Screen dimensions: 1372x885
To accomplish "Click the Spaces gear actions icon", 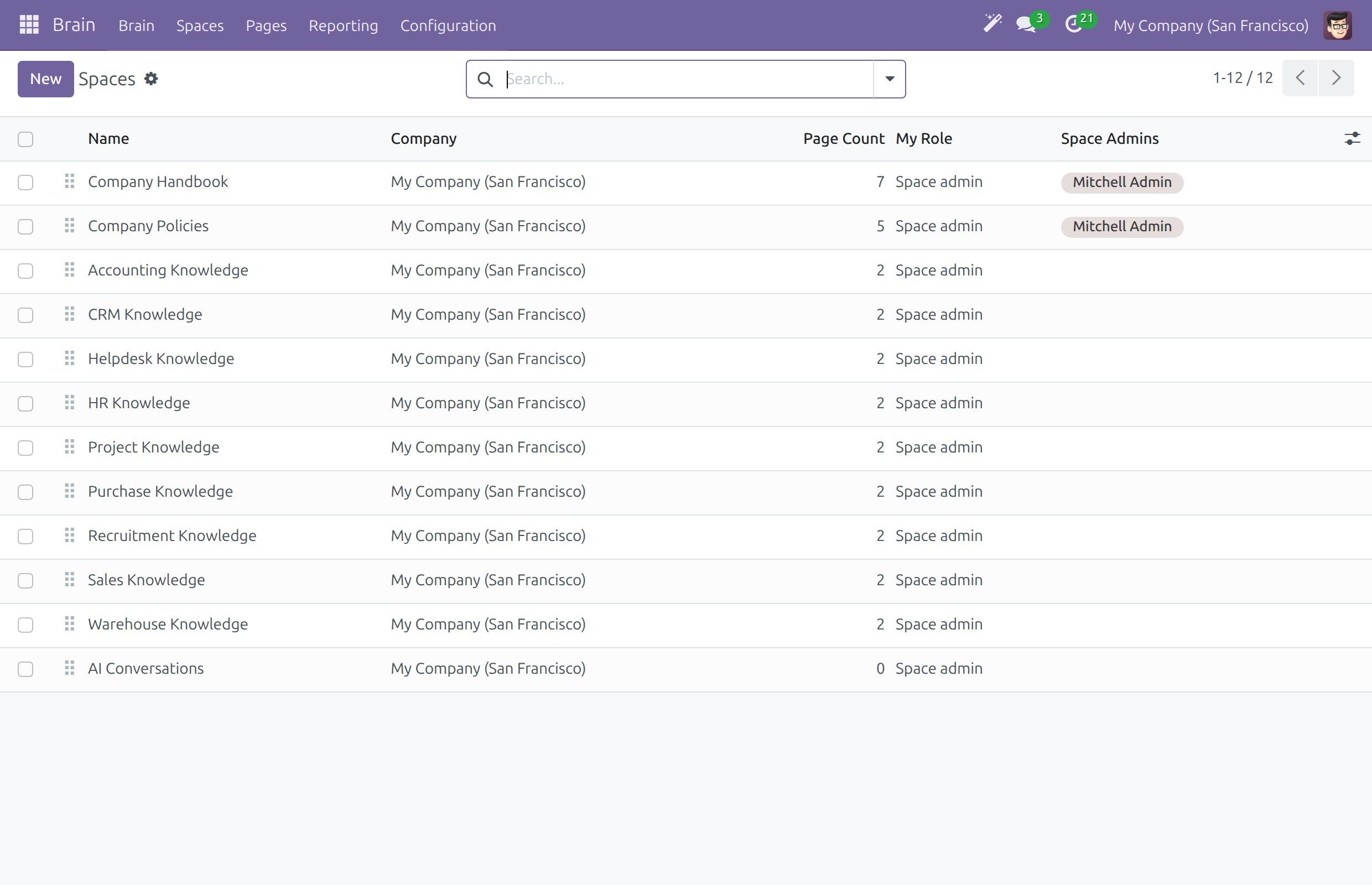I will point(151,79).
